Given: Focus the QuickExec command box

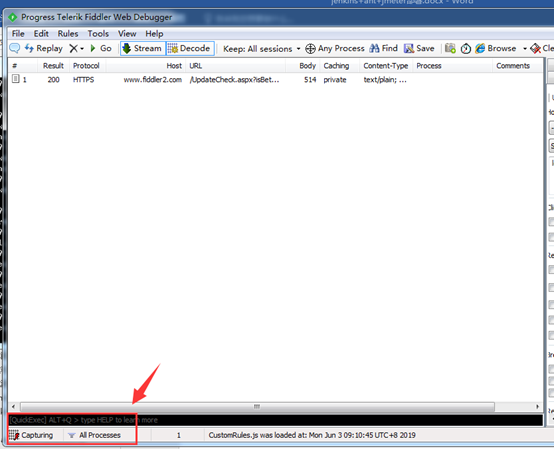Looking at the screenshot, I should click(x=276, y=420).
